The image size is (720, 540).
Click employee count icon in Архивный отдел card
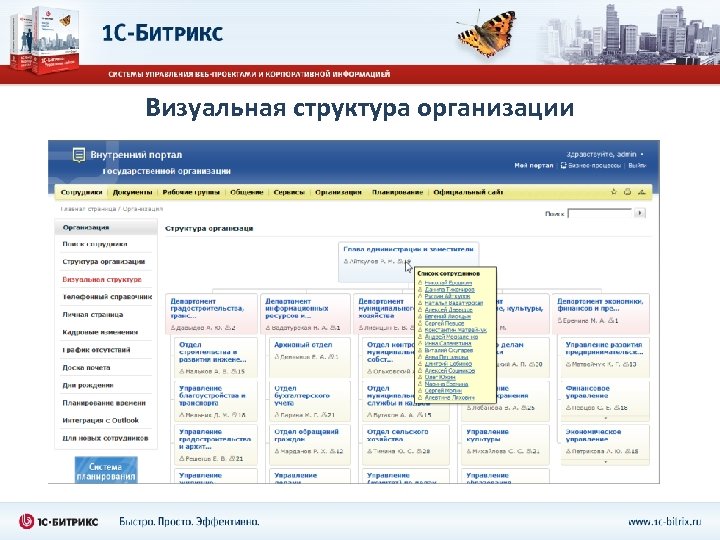[x=332, y=356]
